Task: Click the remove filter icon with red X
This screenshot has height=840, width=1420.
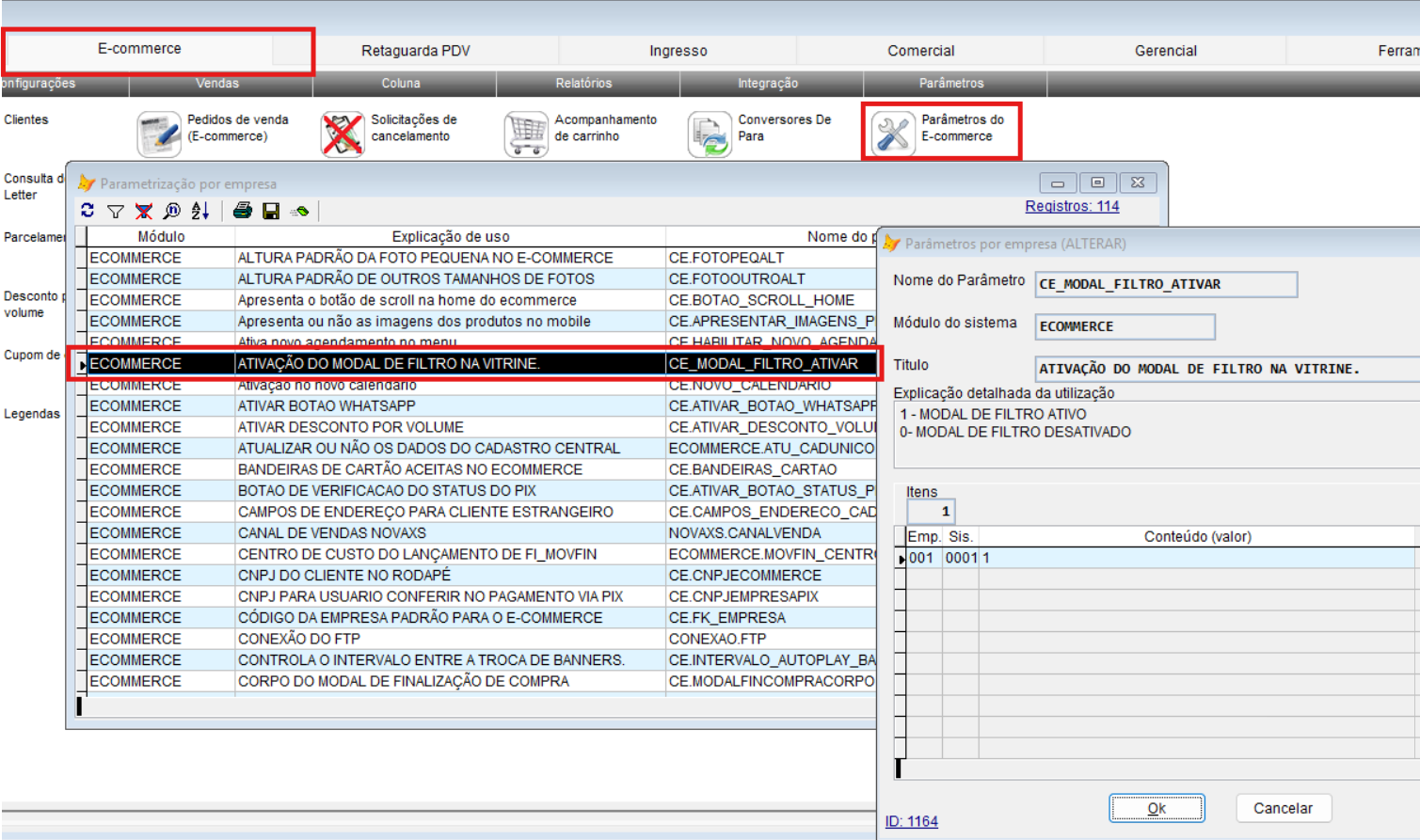Action: [x=143, y=212]
